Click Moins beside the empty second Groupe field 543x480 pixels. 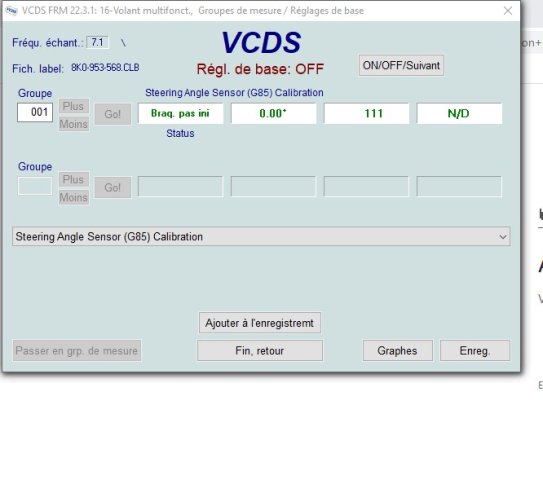click(74, 197)
